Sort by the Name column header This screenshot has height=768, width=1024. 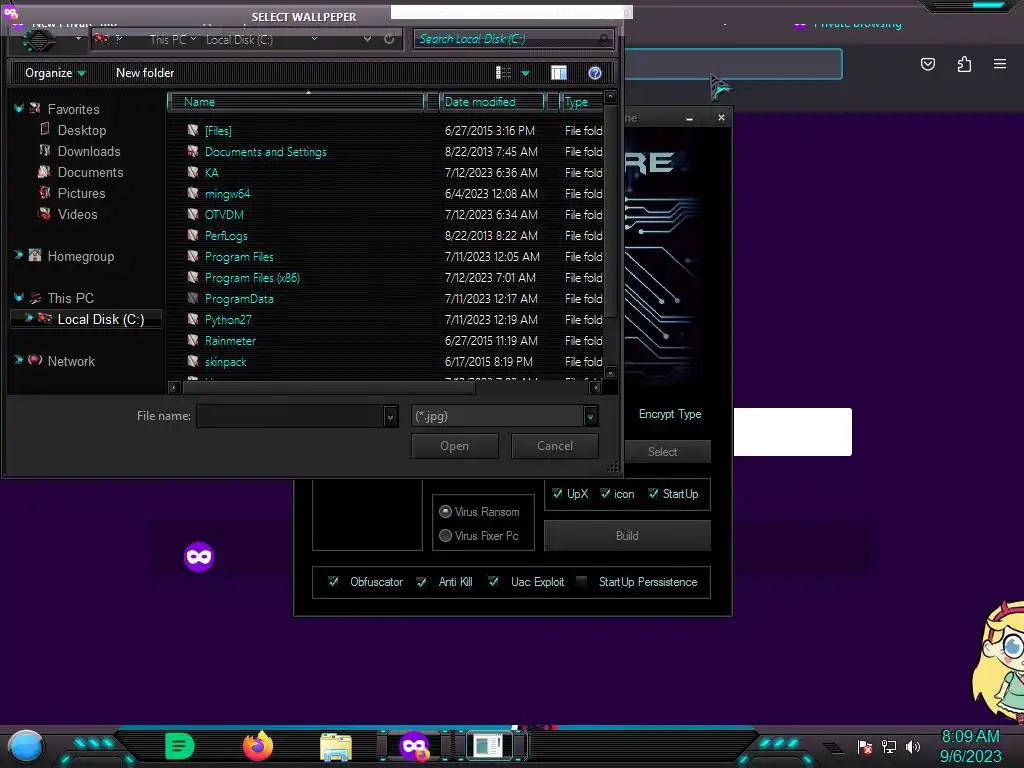coord(296,102)
